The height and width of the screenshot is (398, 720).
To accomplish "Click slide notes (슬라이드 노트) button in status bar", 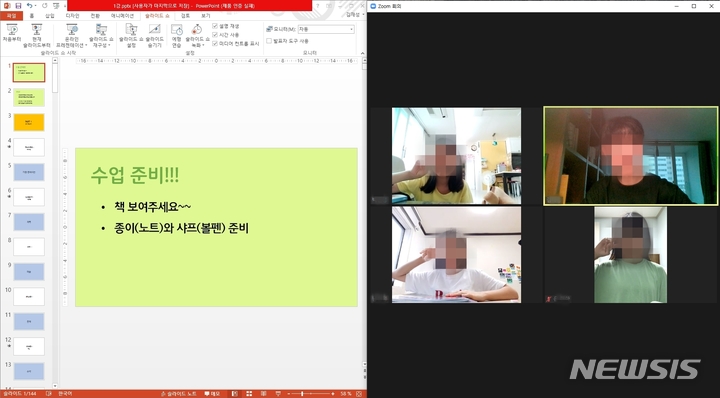I will tap(179, 394).
